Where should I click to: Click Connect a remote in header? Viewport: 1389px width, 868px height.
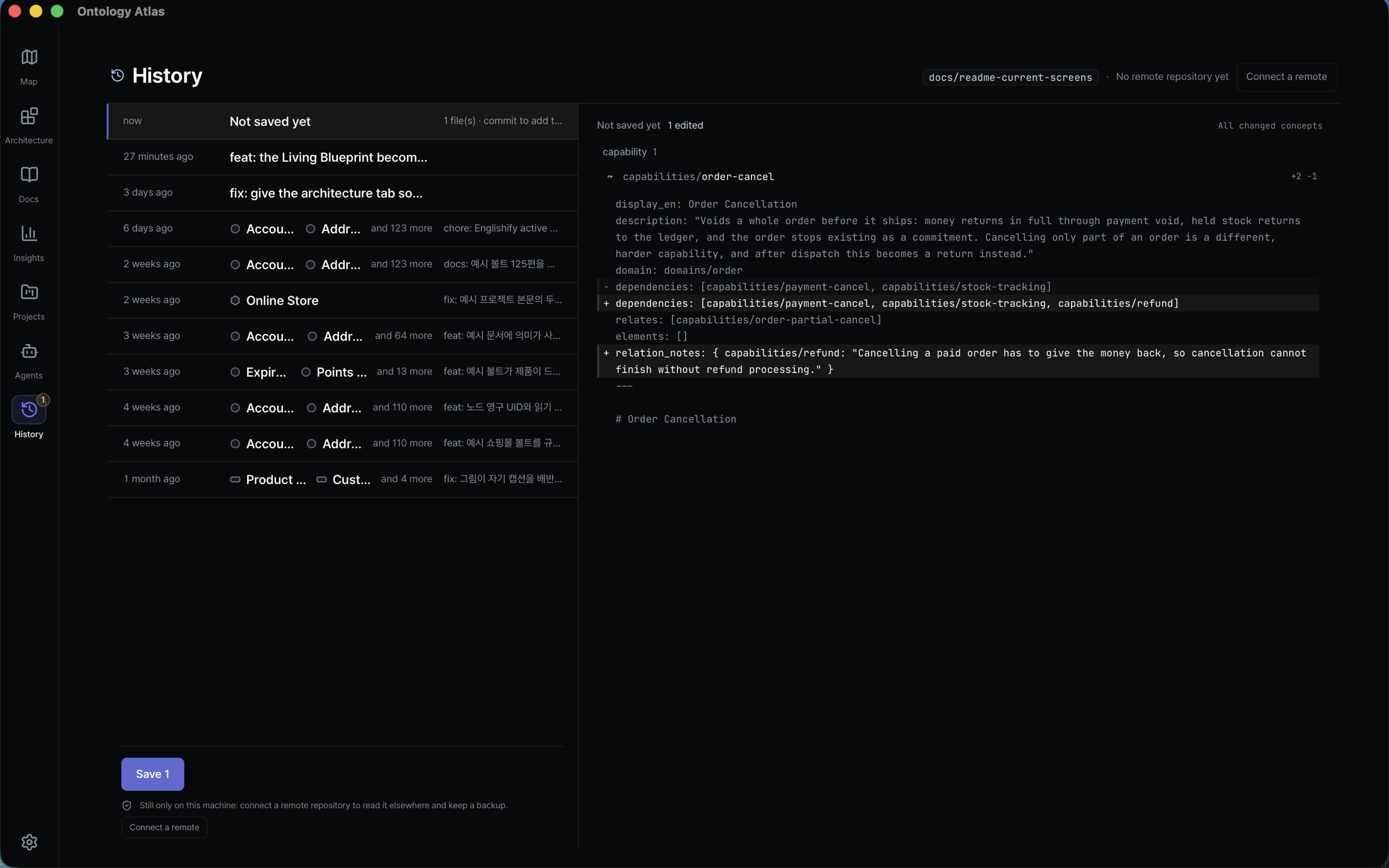coord(1286,77)
